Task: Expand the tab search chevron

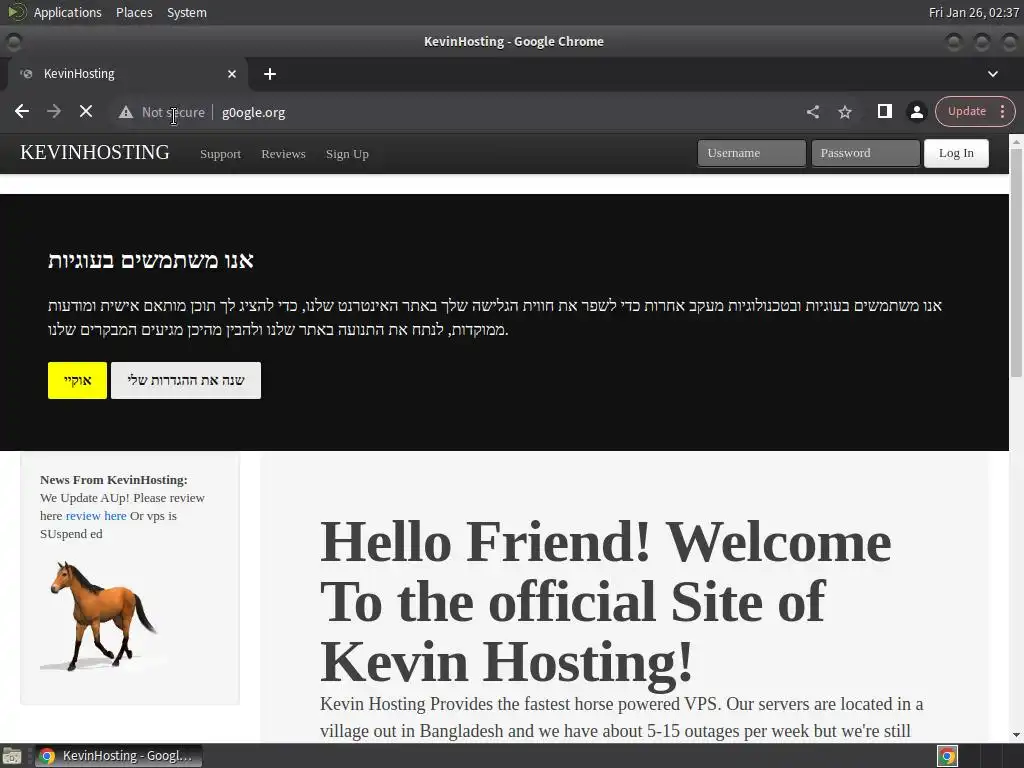Action: click(x=993, y=74)
